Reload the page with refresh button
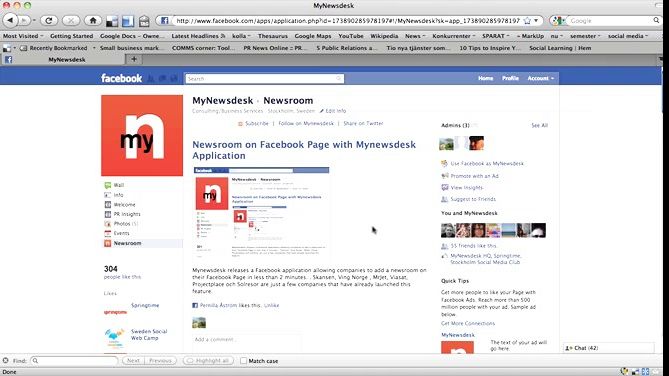The image size is (669, 376). pos(49,20)
